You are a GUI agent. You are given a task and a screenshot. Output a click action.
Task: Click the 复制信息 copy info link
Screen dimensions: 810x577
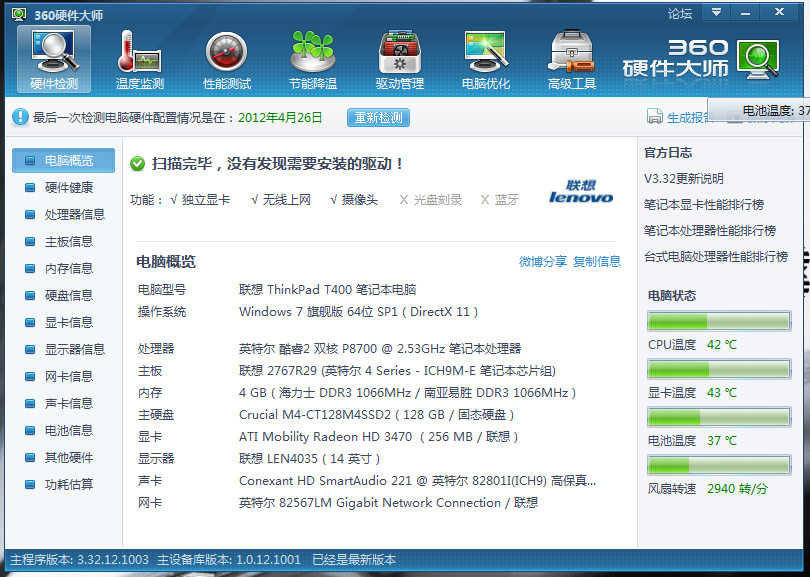tap(597, 262)
